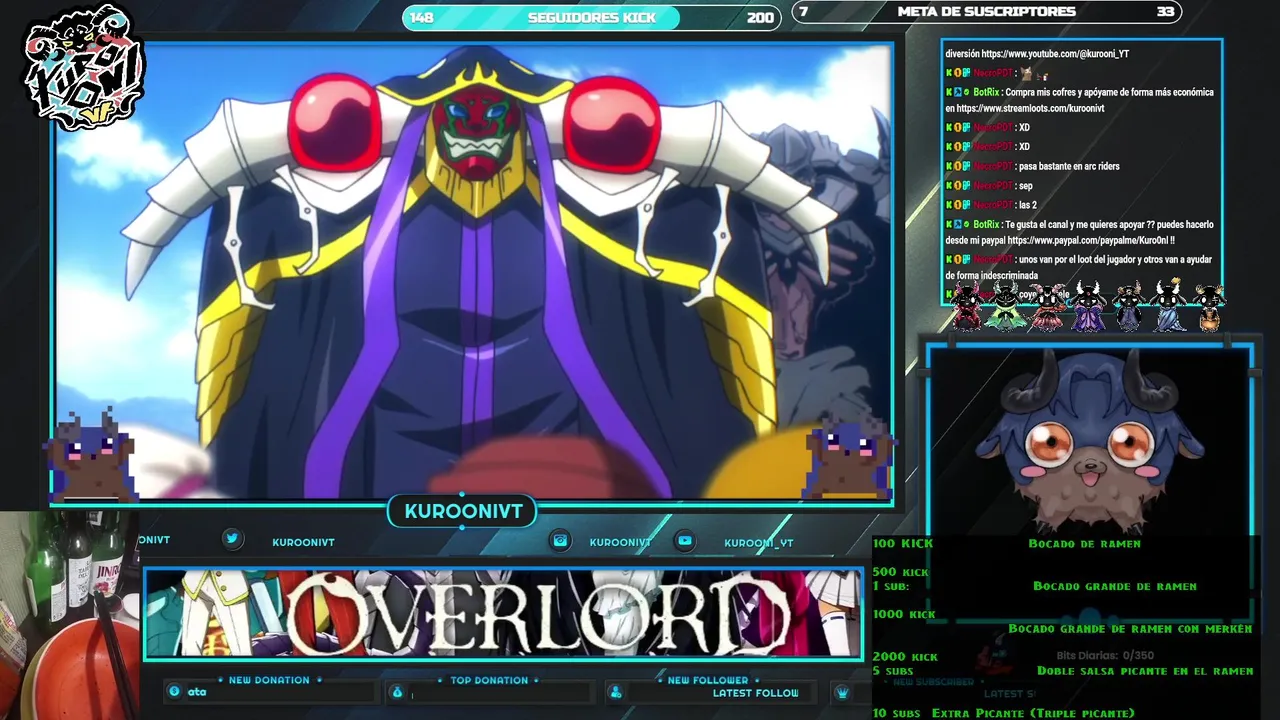Click the webcam view with green bottles
1280x720 pixels.
68,616
